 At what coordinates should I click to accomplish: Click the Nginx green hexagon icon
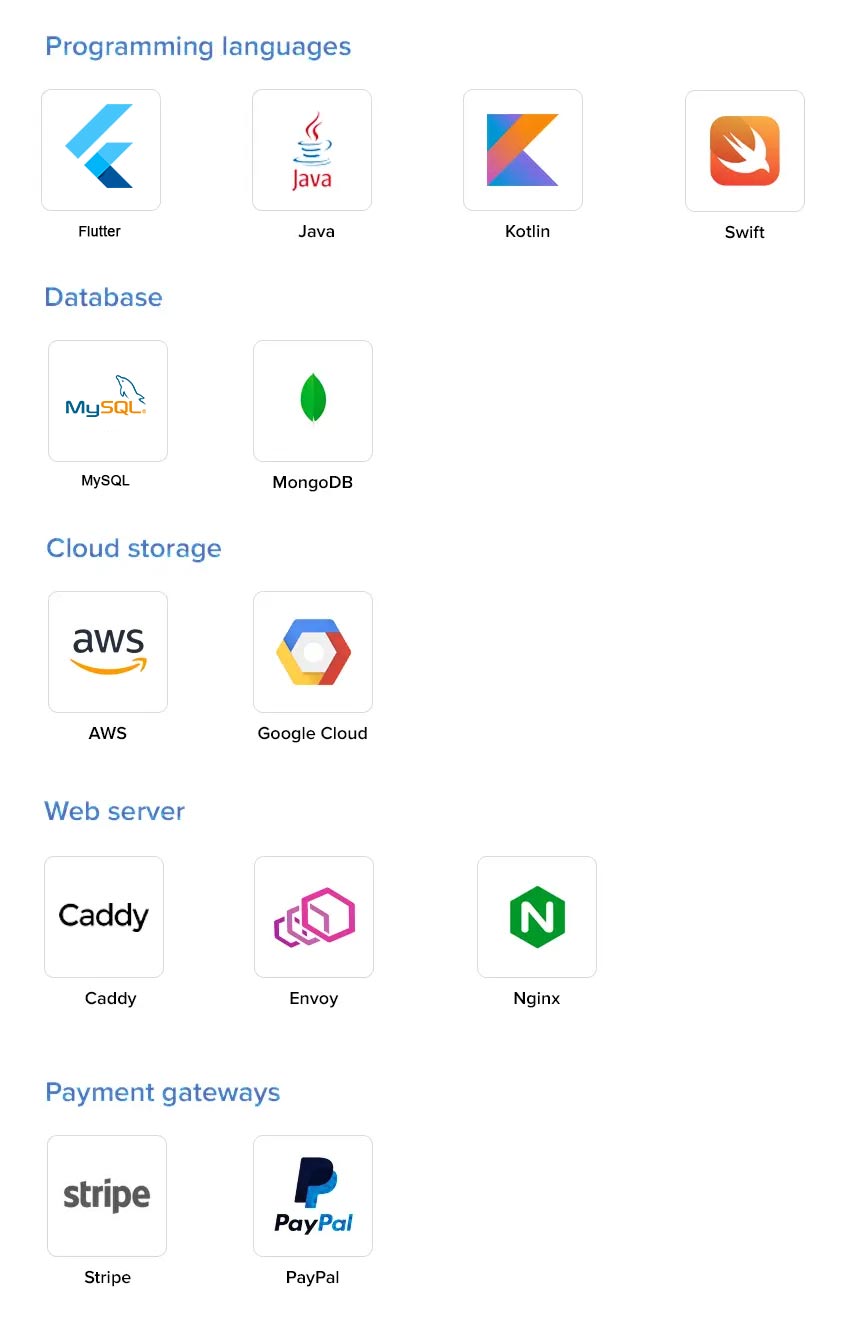click(537, 917)
